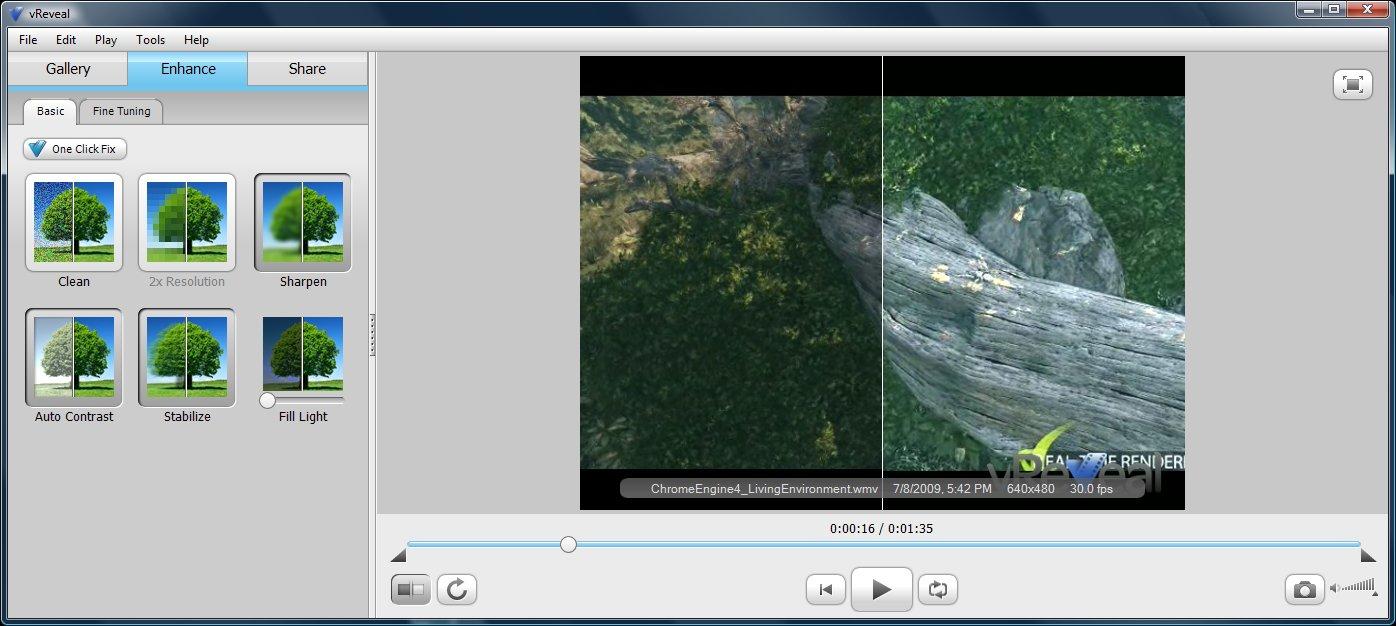This screenshot has width=1396, height=626.
Task: Select the Basic sub-tab
Action: coord(50,111)
